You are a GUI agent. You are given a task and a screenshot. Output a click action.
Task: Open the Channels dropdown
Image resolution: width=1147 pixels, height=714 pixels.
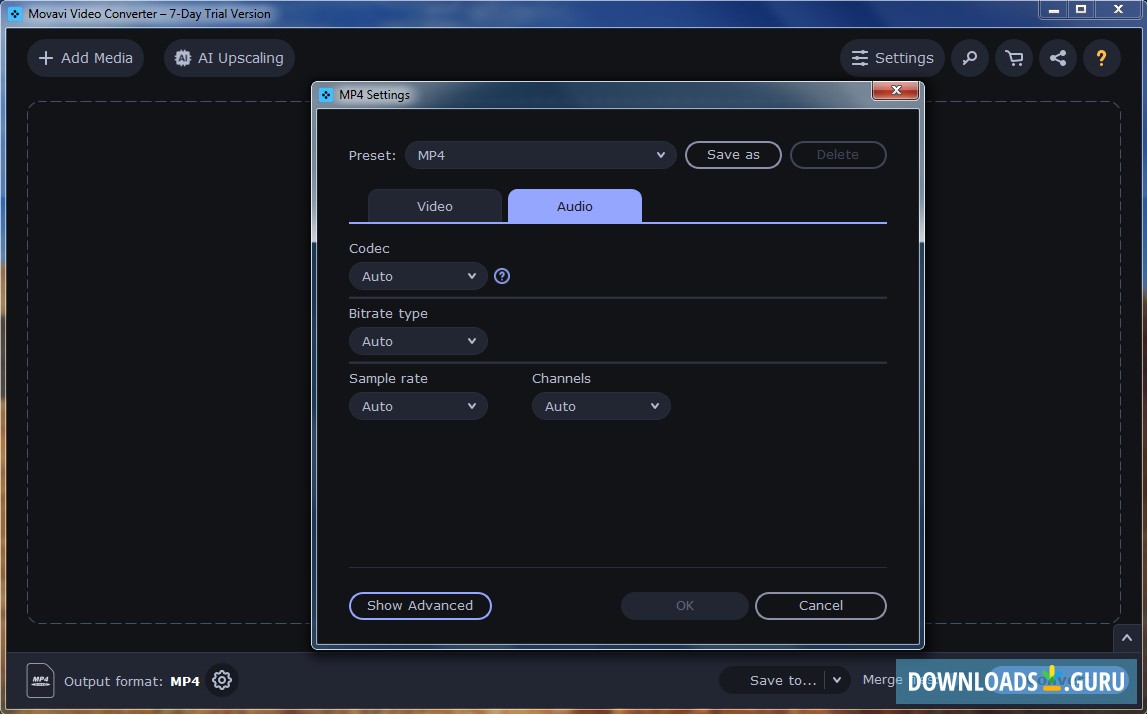pyautogui.click(x=601, y=406)
